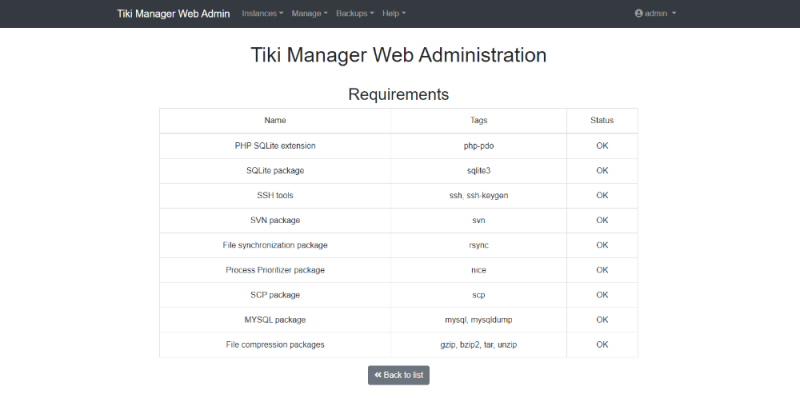Viewport: 800px width, 398px height.
Task: Click the admin user avatar icon
Action: (x=638, y=13)
